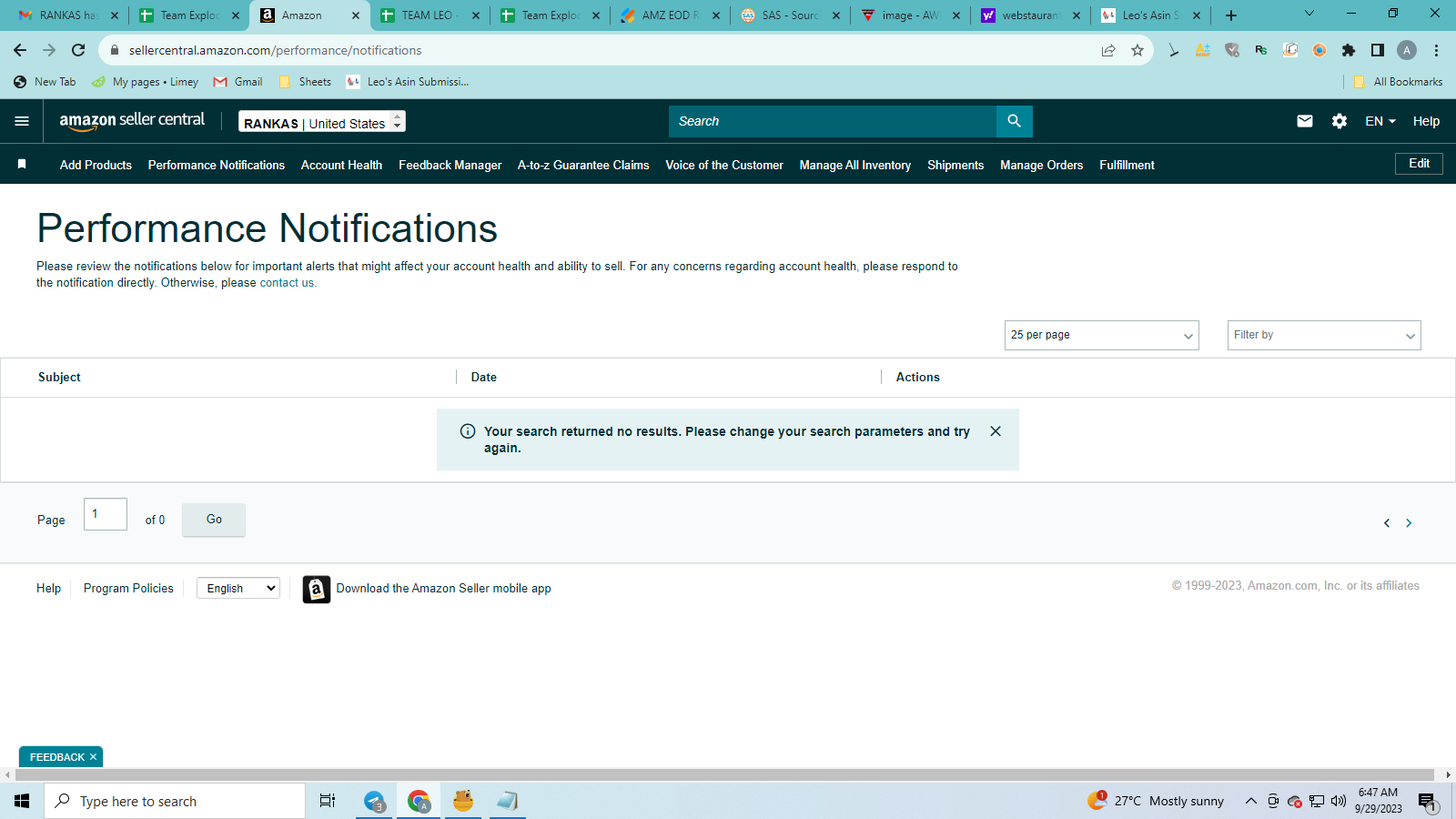This screenshot has width=1456, height=819.
Task: Click the info icon in the alert
Action: point(468,431)
